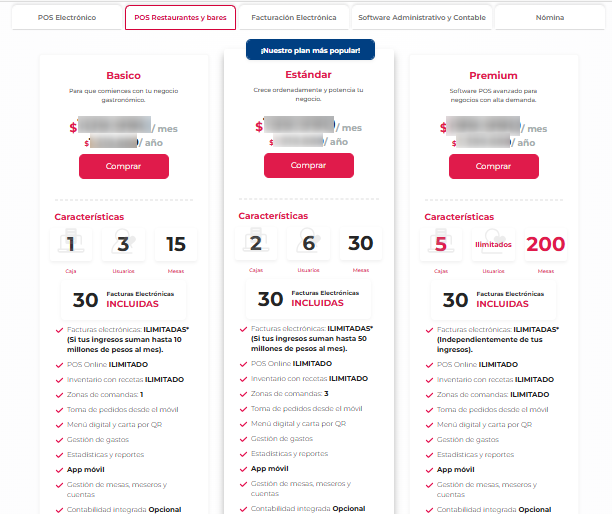Click the Premium Ilimitados usuarios icon

[493, 244]
